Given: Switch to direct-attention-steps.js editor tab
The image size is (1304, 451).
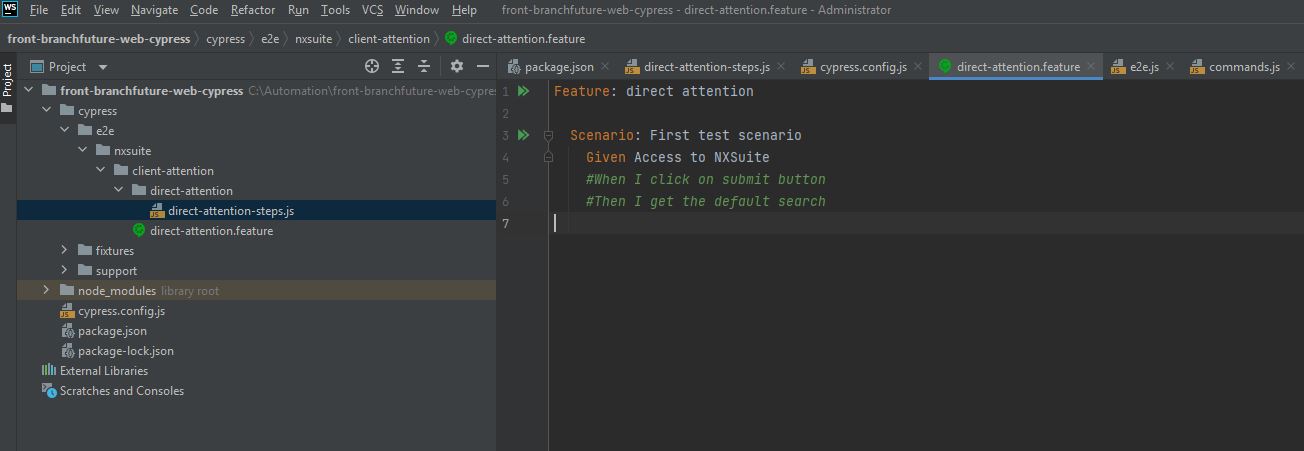Looking at the screenshot, I should point(707,67).
